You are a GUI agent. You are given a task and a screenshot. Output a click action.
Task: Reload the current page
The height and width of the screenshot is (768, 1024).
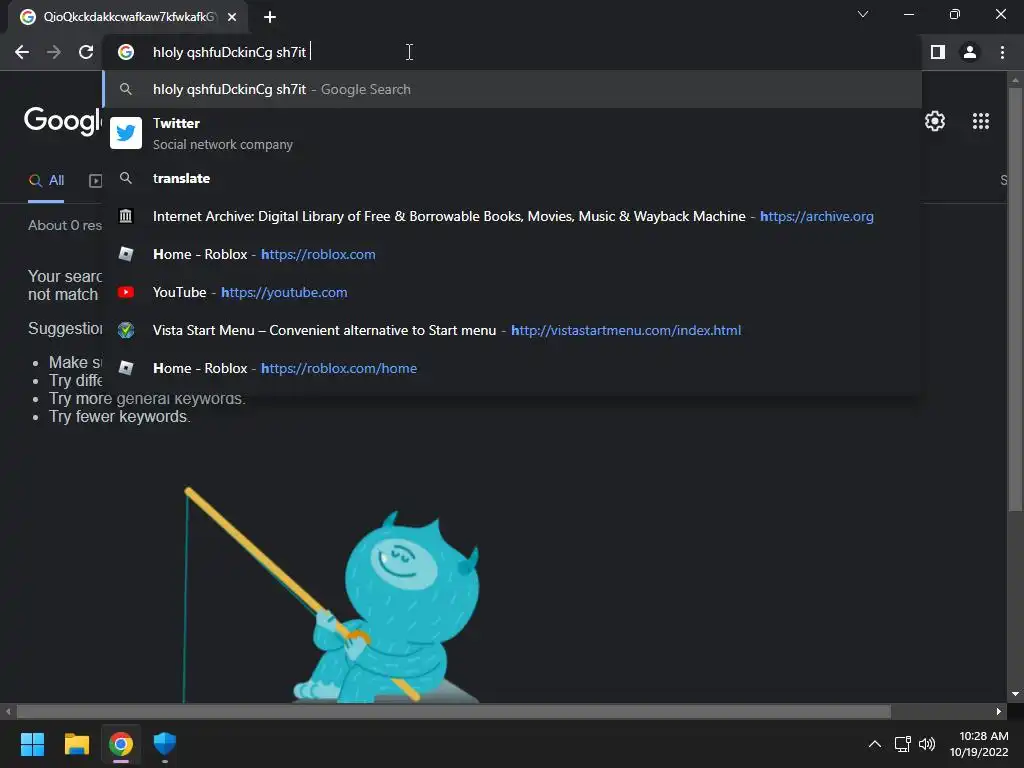coord(86,52)
